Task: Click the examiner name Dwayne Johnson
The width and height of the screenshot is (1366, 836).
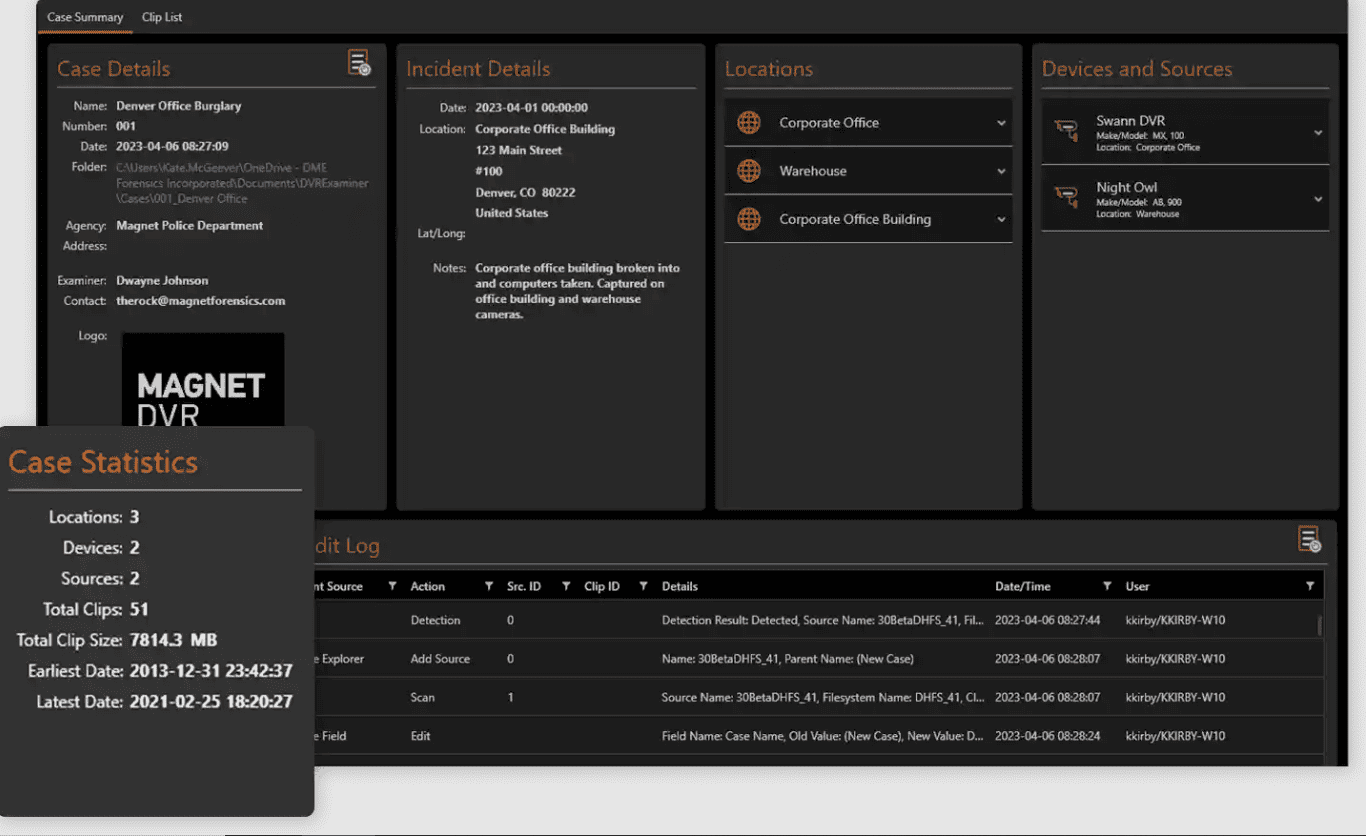Action: pos(162,280)
